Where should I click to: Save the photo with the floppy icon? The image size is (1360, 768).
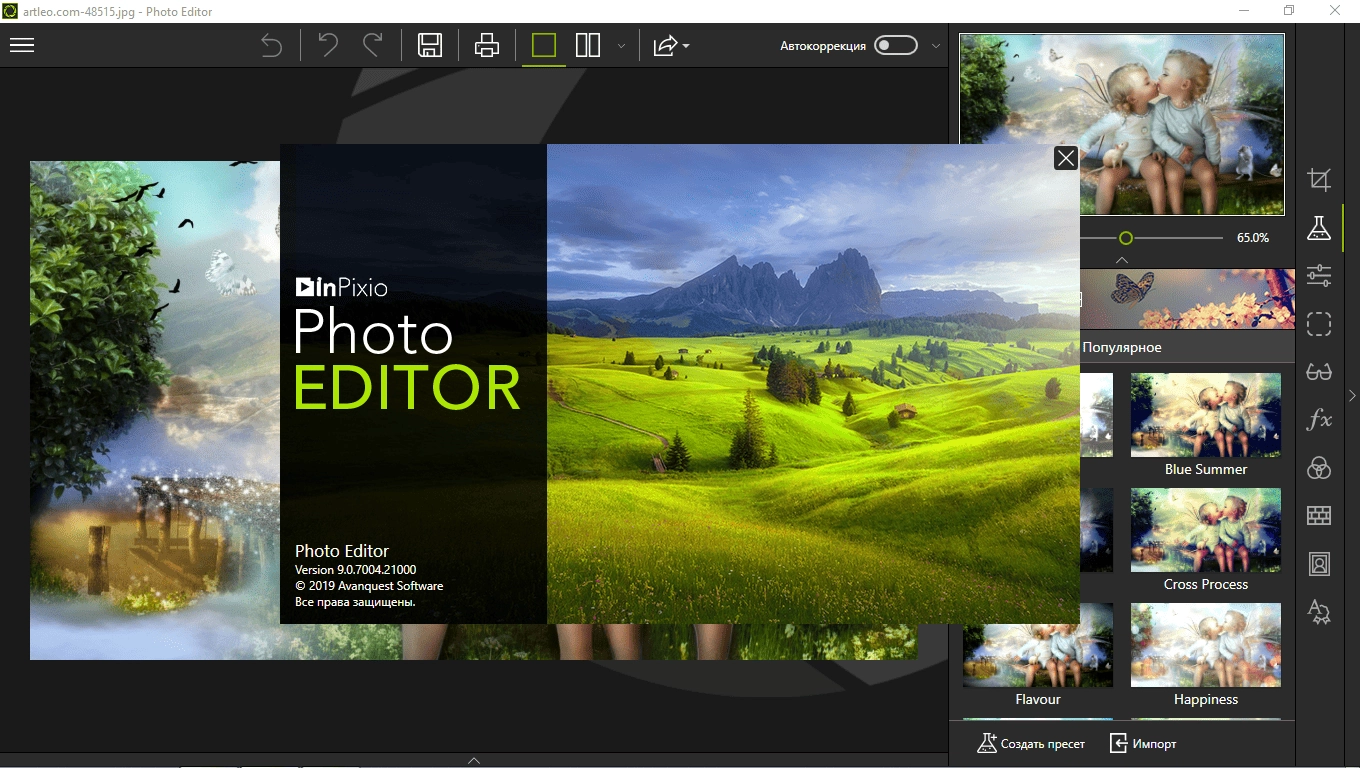coord(430,45)
